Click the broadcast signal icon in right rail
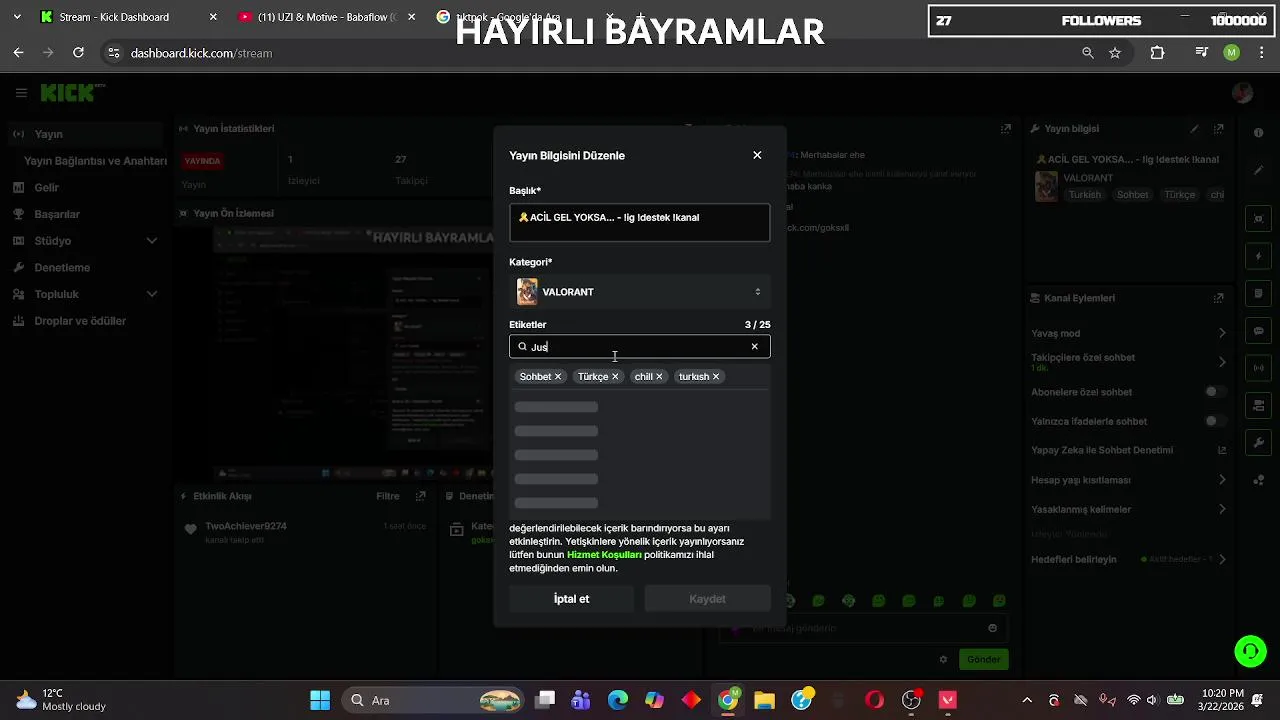This screenshot has height=720, width=1280. tap(1259, 368)
